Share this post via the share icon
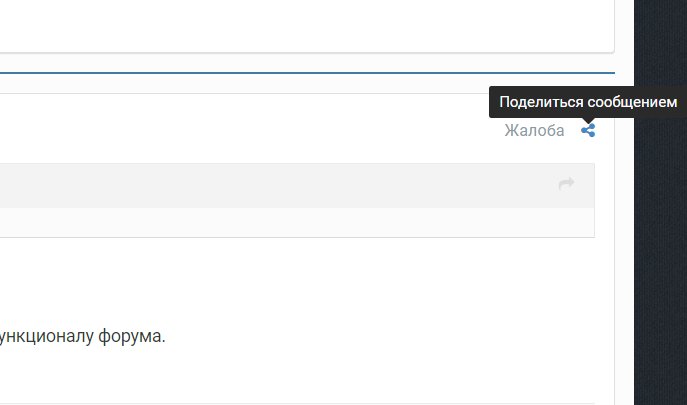 pos(588,130)
